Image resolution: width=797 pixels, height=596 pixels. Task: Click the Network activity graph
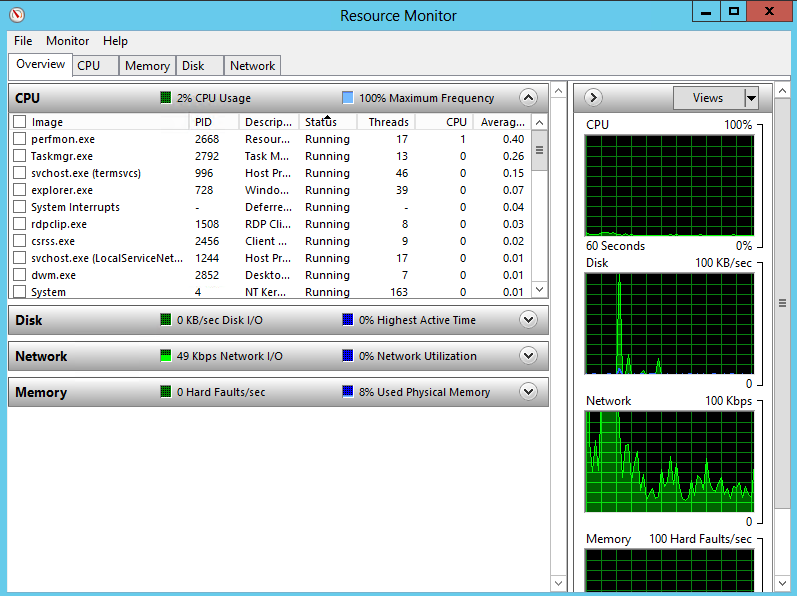click(669, 462)
